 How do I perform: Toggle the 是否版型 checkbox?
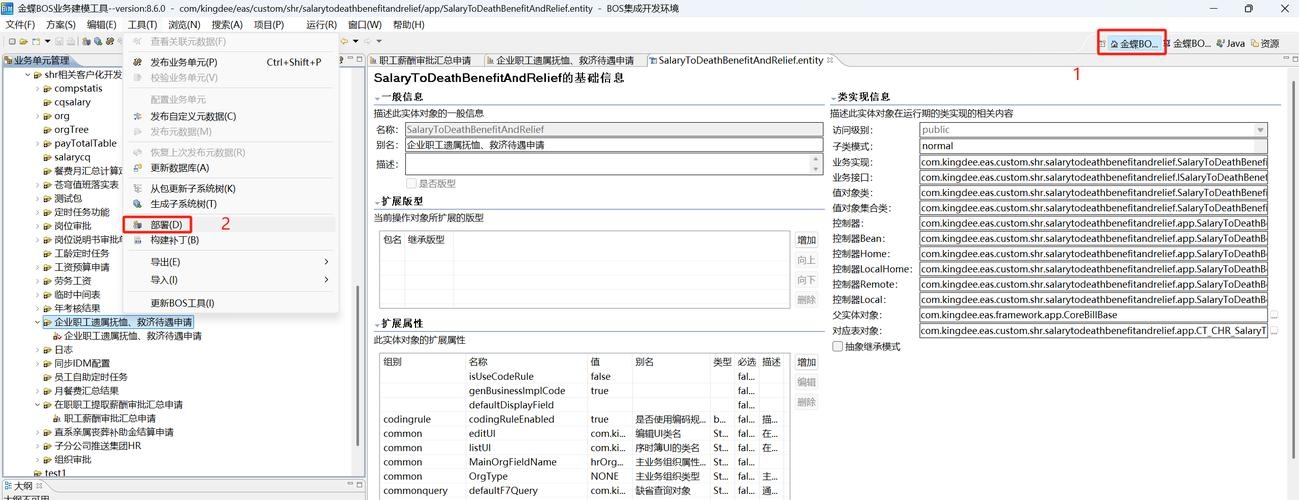pos(411,183)
